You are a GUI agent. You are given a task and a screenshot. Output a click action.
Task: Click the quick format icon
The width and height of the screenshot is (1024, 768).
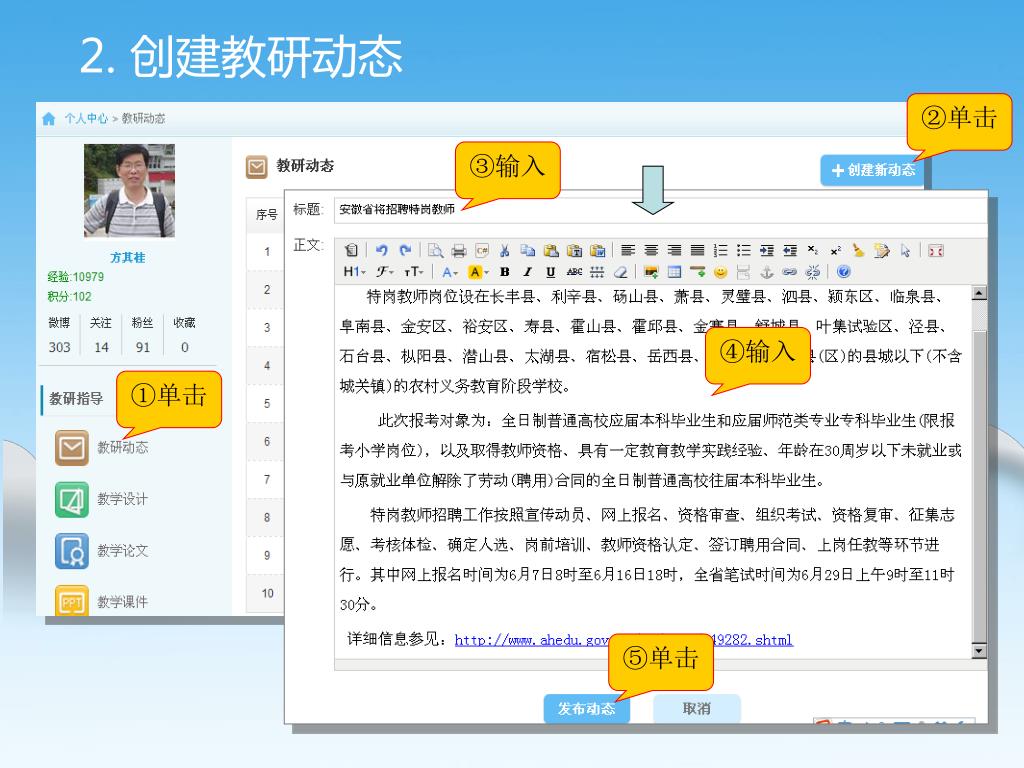882,250
